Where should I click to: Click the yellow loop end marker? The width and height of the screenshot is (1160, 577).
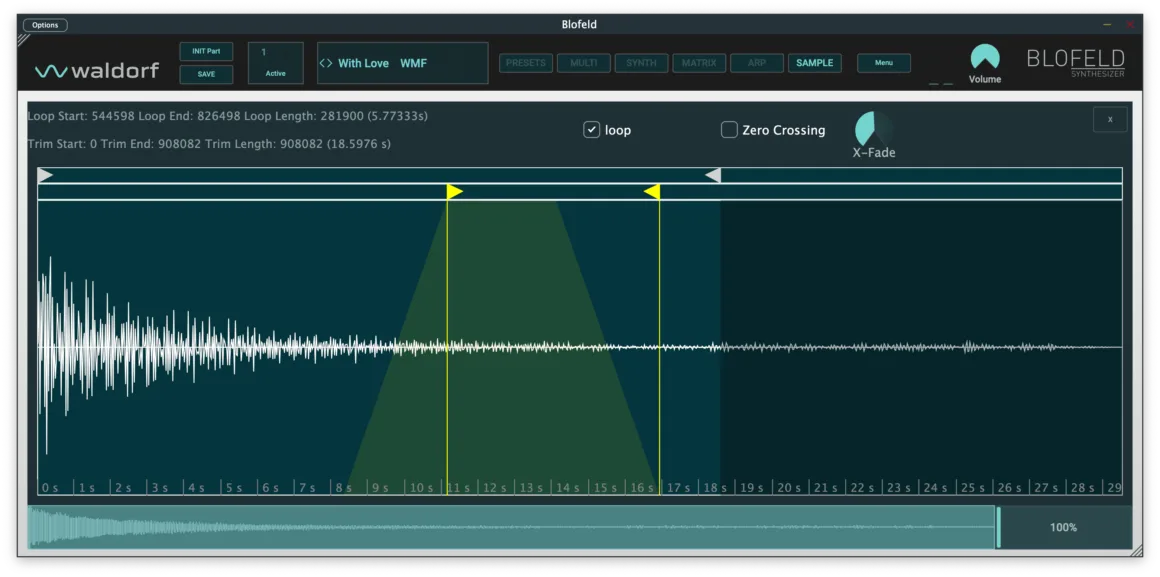[x=652, y=191]
